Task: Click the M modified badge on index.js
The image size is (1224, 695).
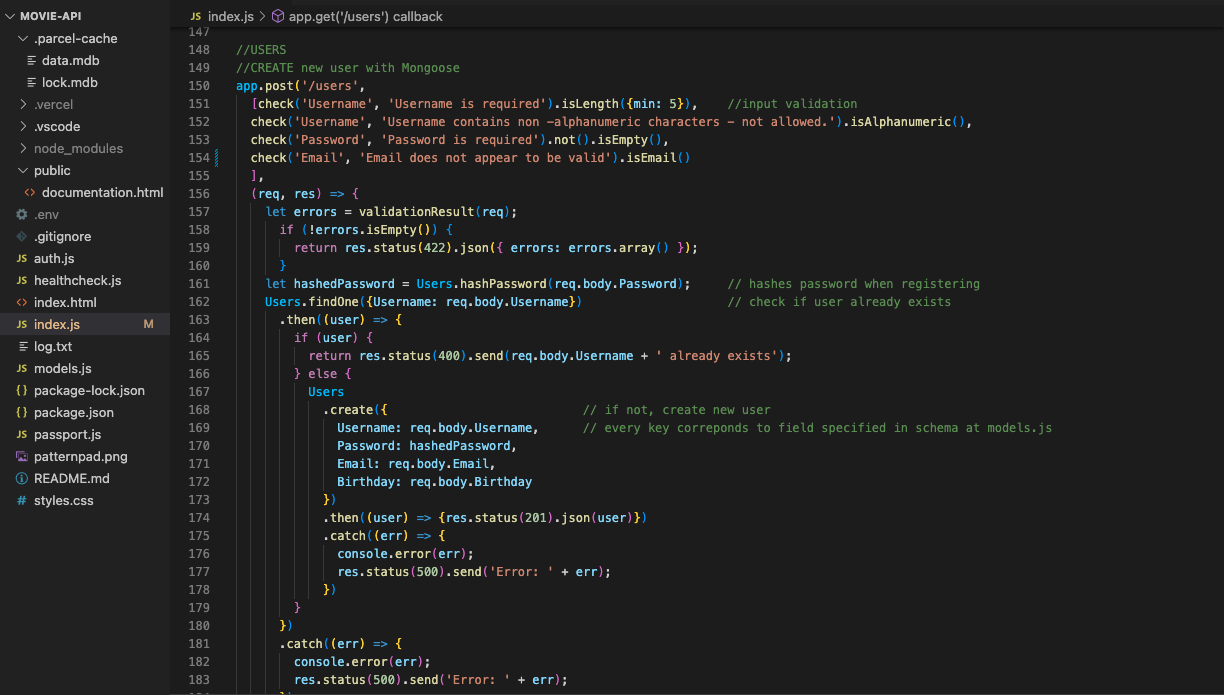Action: pyautogui.click(x=148, y=325)
